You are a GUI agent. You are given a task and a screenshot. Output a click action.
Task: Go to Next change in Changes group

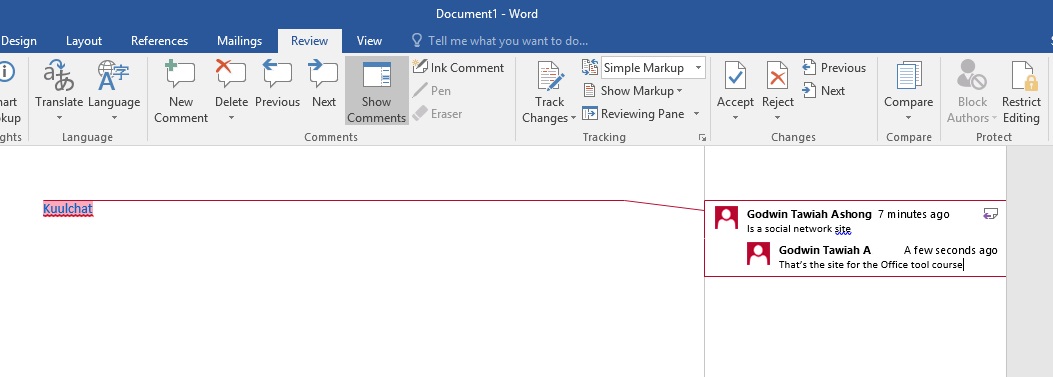tap(823, 91)
